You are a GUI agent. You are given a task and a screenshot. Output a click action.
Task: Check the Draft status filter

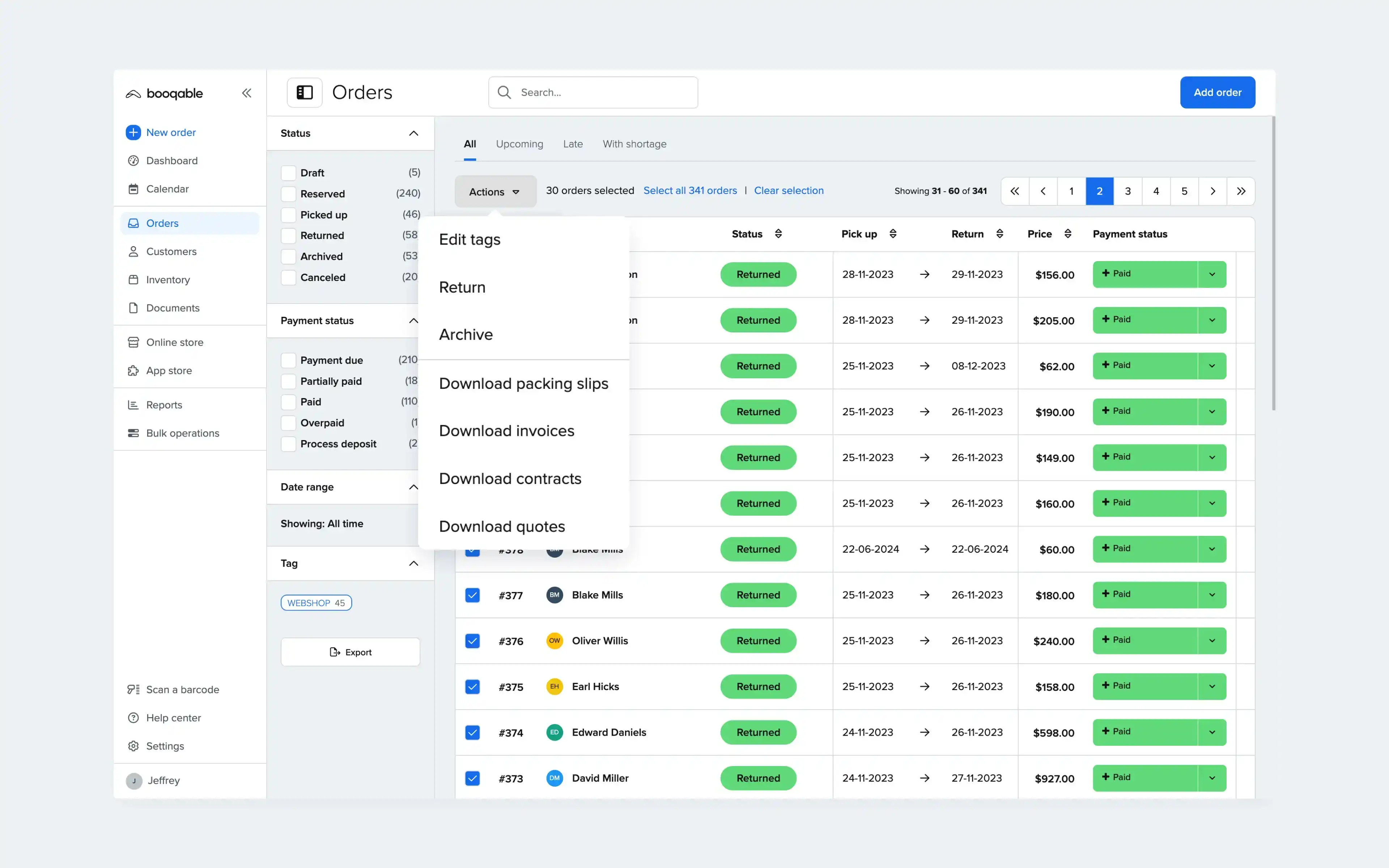(x=289, y=172)
